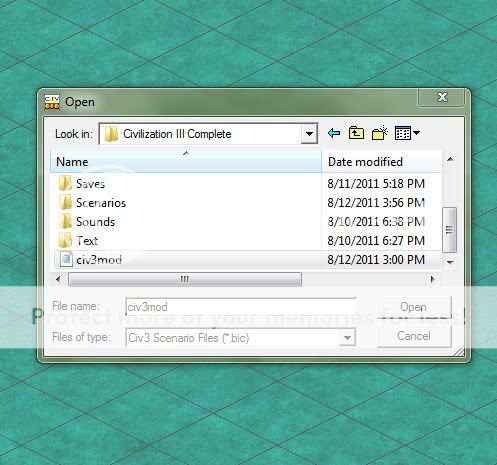The width and height of the screenshot is (497, 465).
Task: Click the 8/12/2011 3:00 PM date cell
Action: point(376,260)
